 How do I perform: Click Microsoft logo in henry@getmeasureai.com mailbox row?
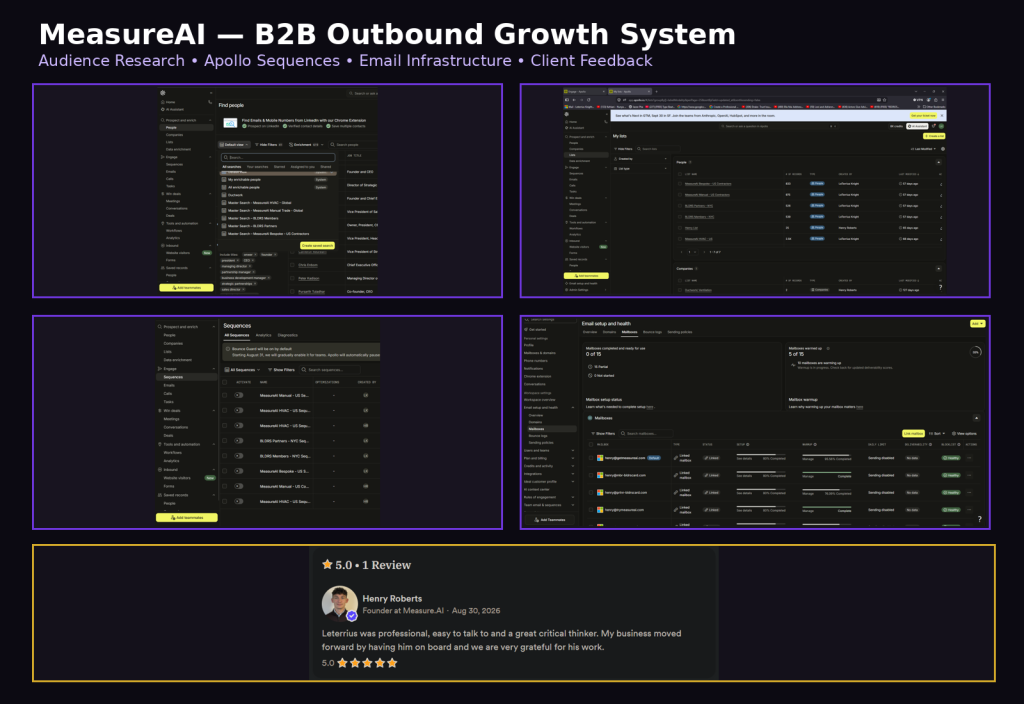pyautogui.click(x=600, y=458)
